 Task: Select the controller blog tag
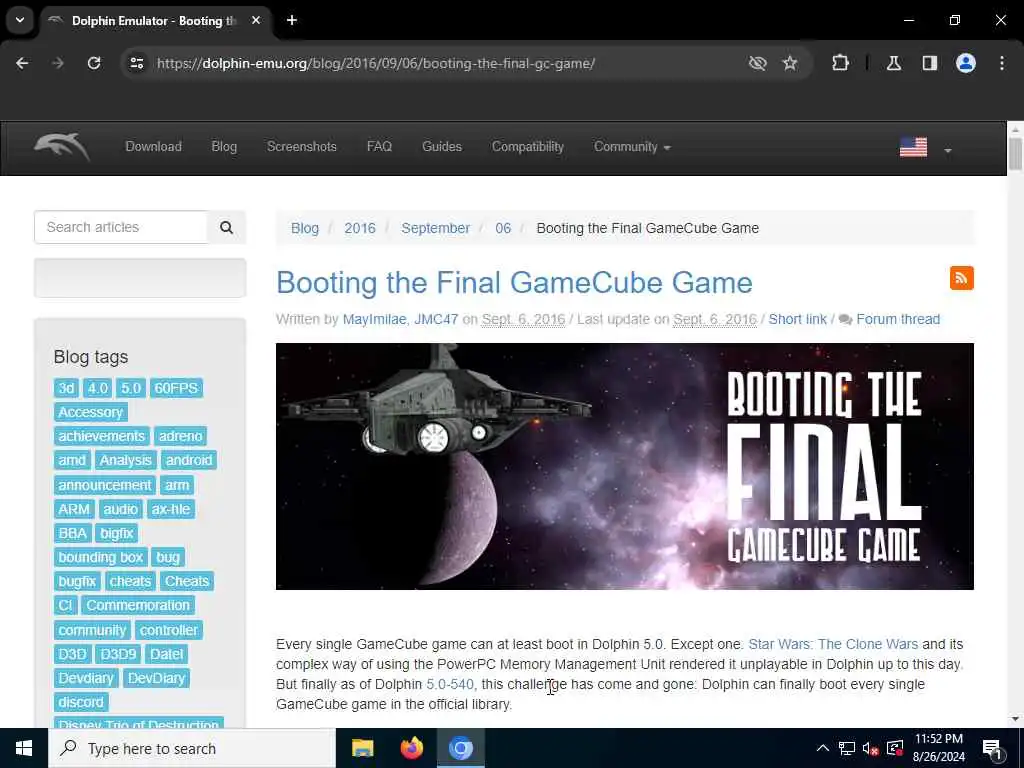click(x=169, y=630)
